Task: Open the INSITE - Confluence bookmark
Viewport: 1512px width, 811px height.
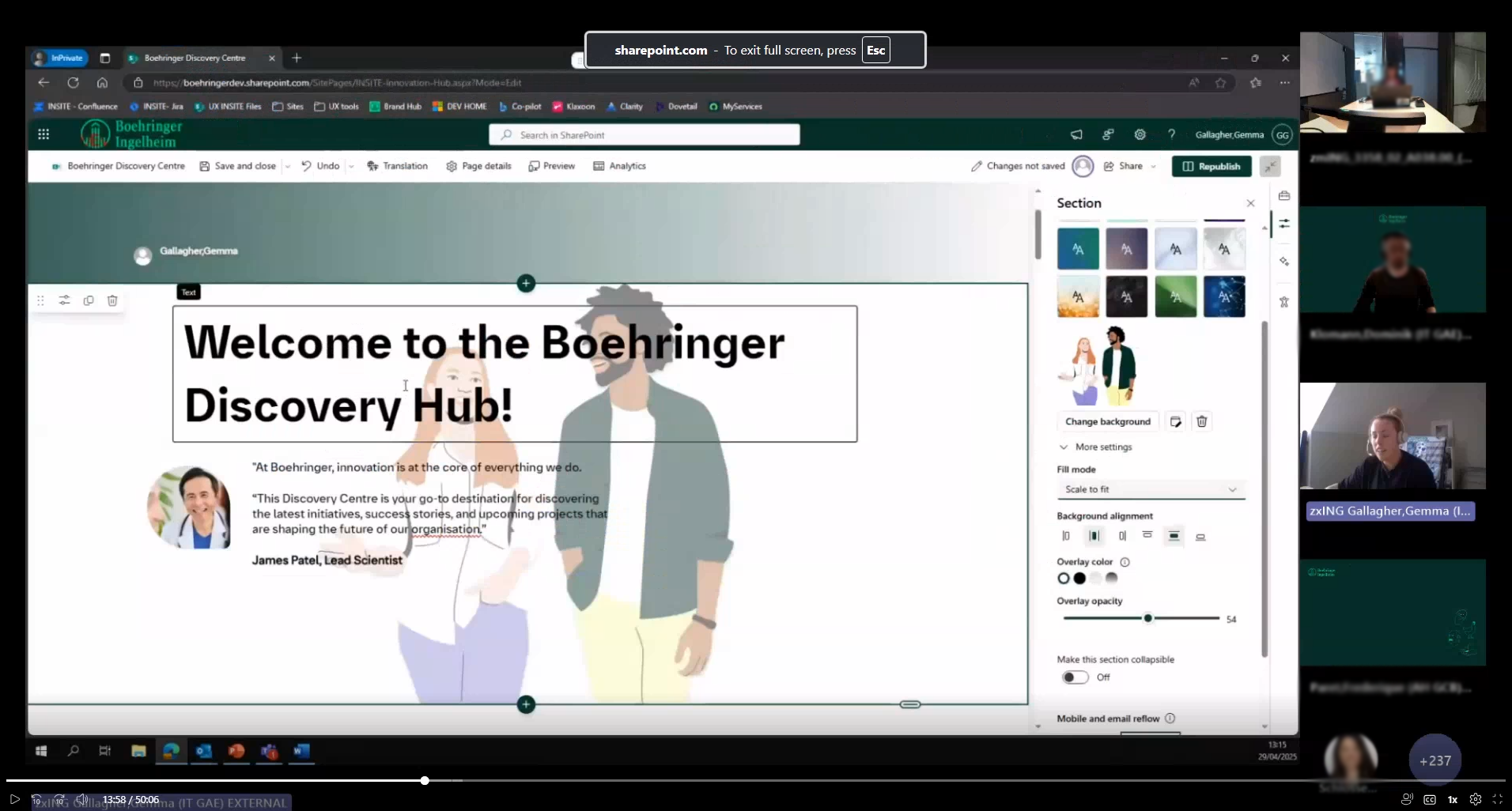Action: pyautogui.click(x=75, y=106)
